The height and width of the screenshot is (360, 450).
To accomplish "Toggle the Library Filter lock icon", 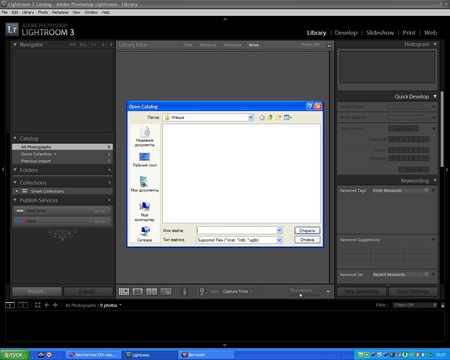I will click(329, 45).
